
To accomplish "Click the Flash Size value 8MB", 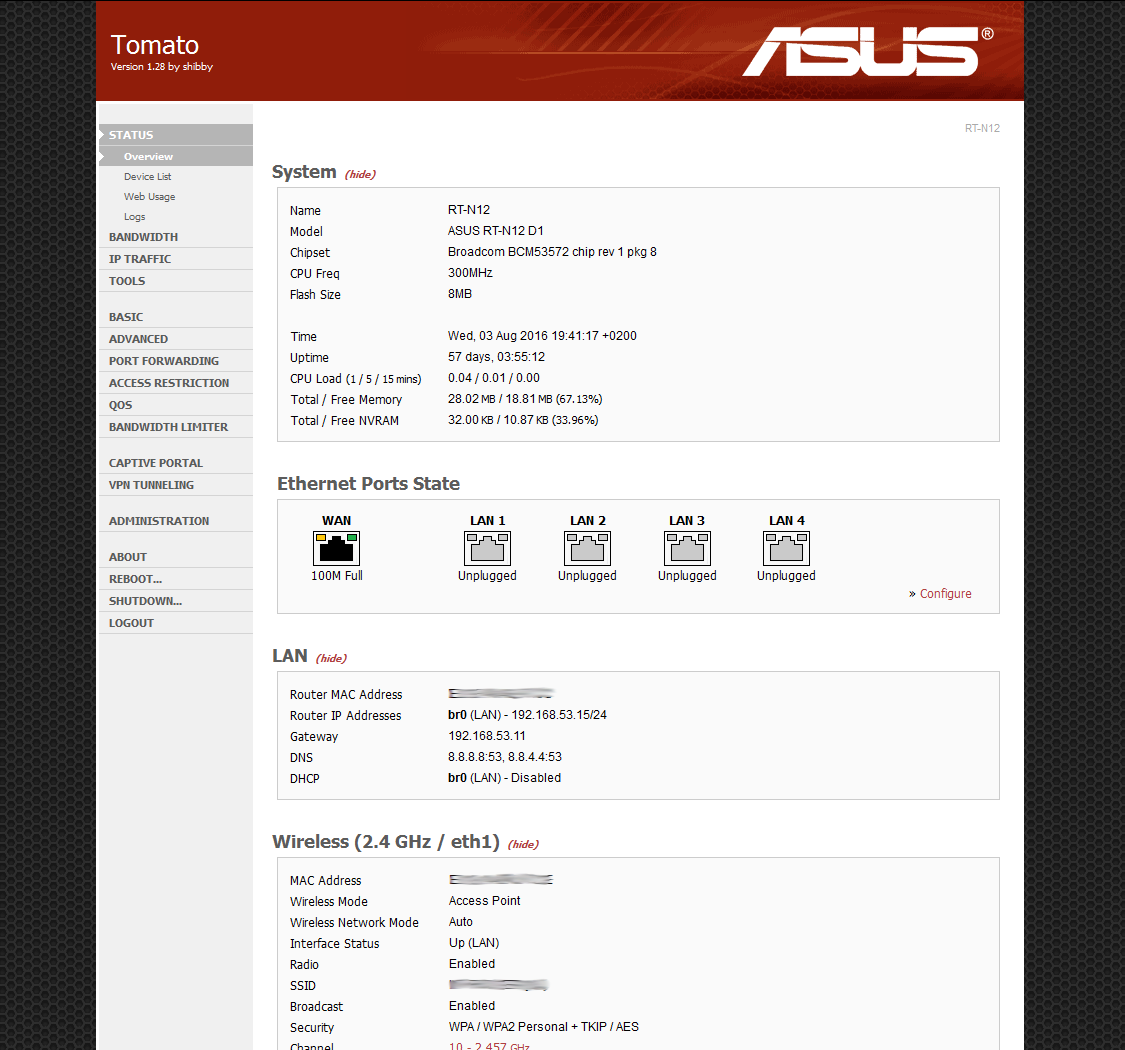I will coord(460,294).
